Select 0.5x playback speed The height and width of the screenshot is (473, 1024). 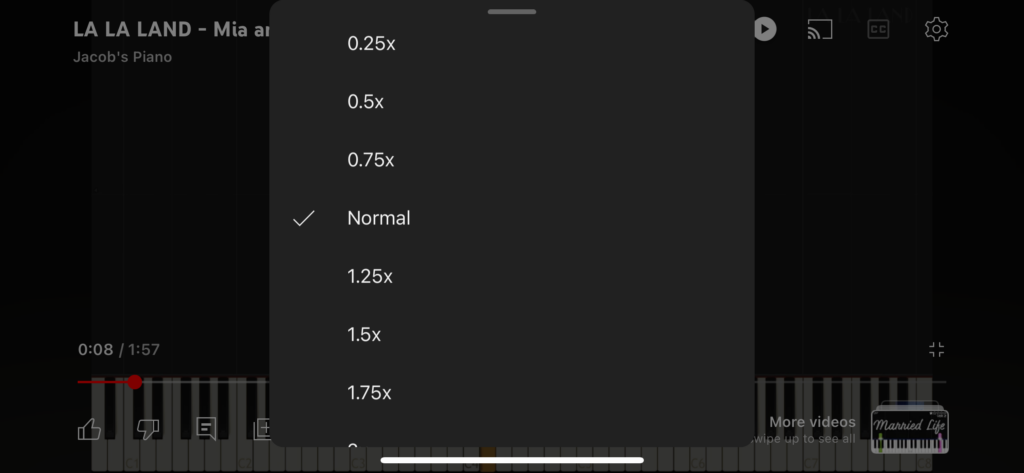point(511,102)
